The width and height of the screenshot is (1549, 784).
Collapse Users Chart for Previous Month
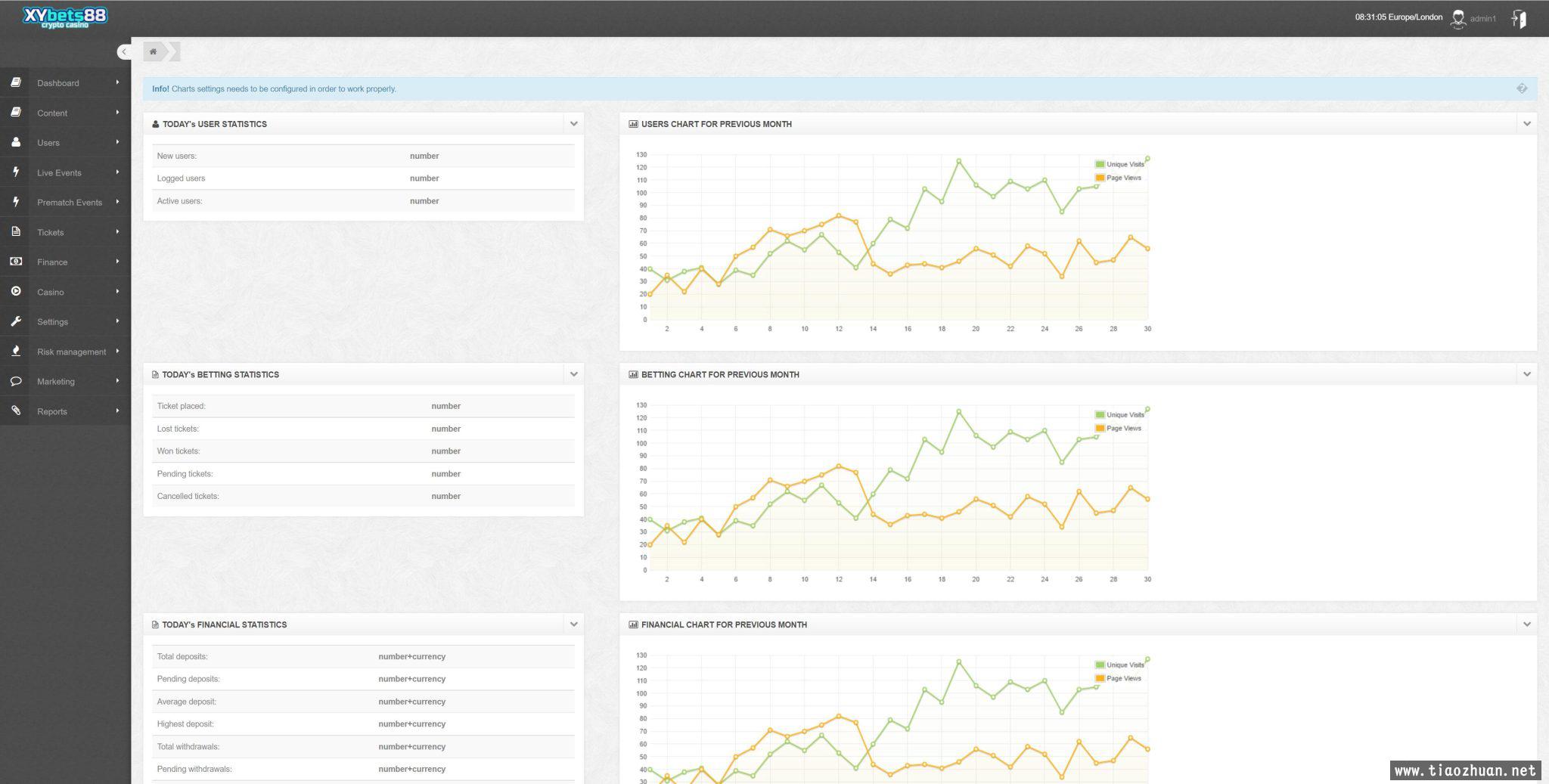[x=1526, y=124]
